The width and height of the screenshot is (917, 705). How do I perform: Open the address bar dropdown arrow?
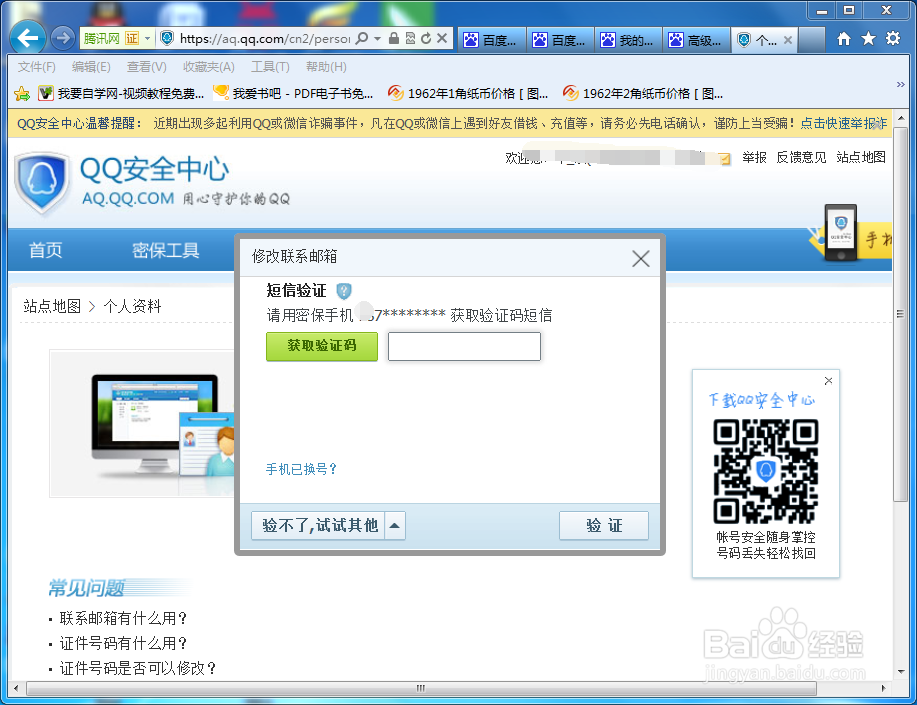tap(377, 39)
